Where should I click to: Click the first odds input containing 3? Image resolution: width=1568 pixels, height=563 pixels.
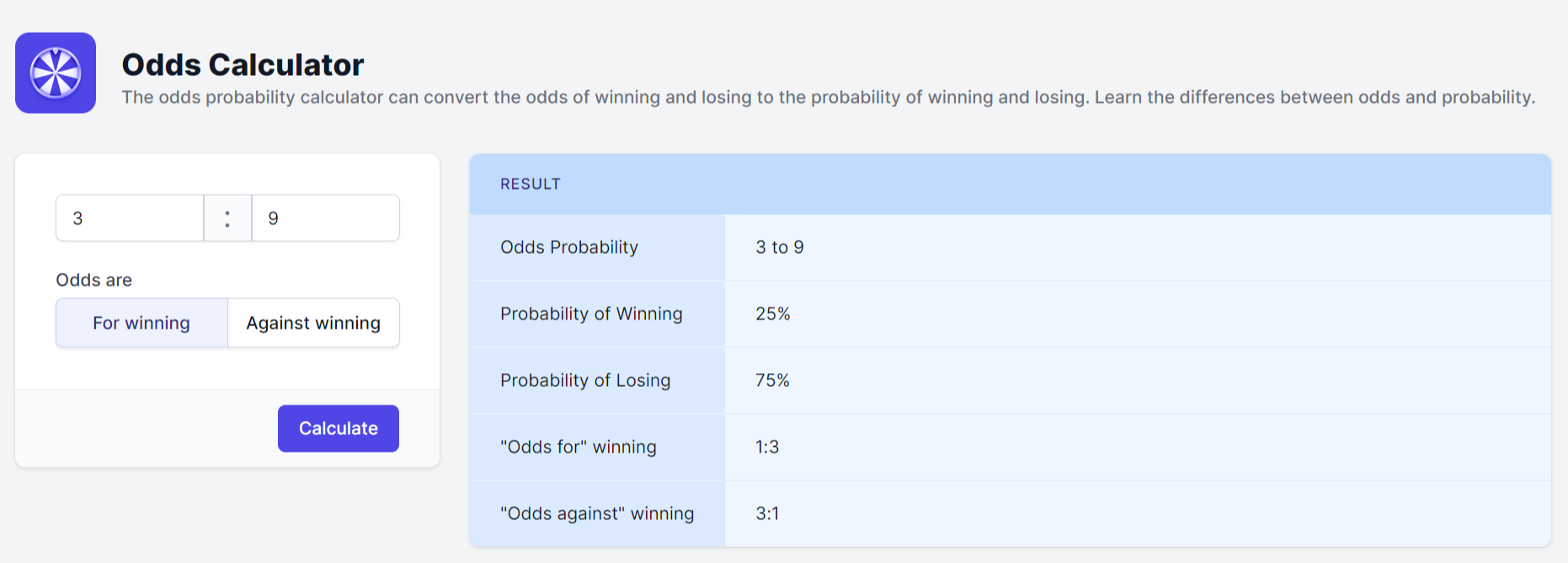pos(130,218)
